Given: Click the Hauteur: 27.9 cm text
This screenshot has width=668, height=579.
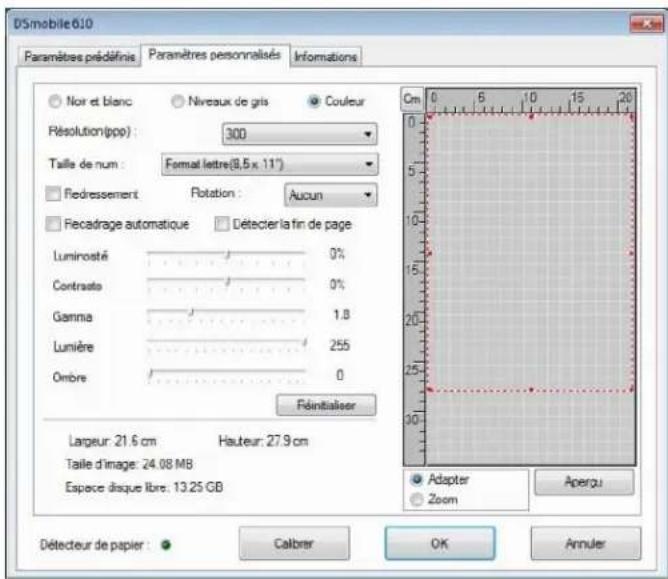Looking at the screenshot, I should pos(263,441).
